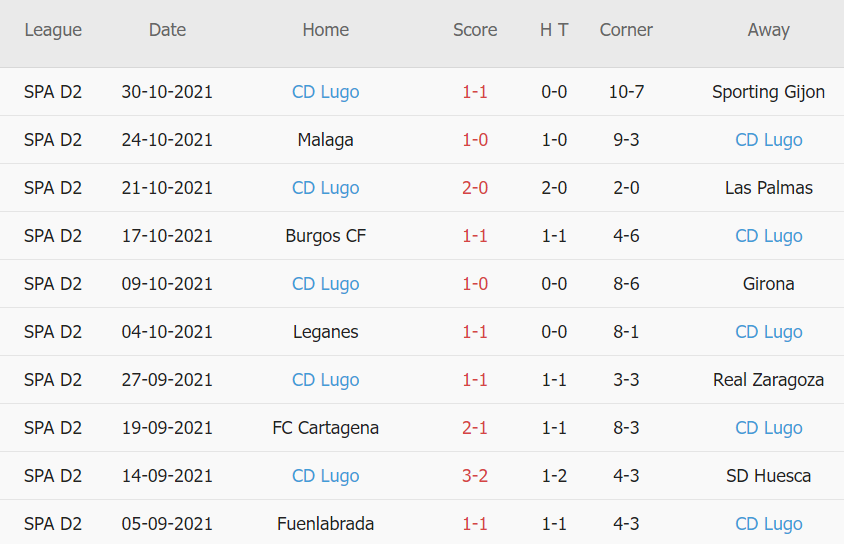The height and width of the screenshot is (544, 844).
Task: Click the Date column header
Action: click(167, 30)
